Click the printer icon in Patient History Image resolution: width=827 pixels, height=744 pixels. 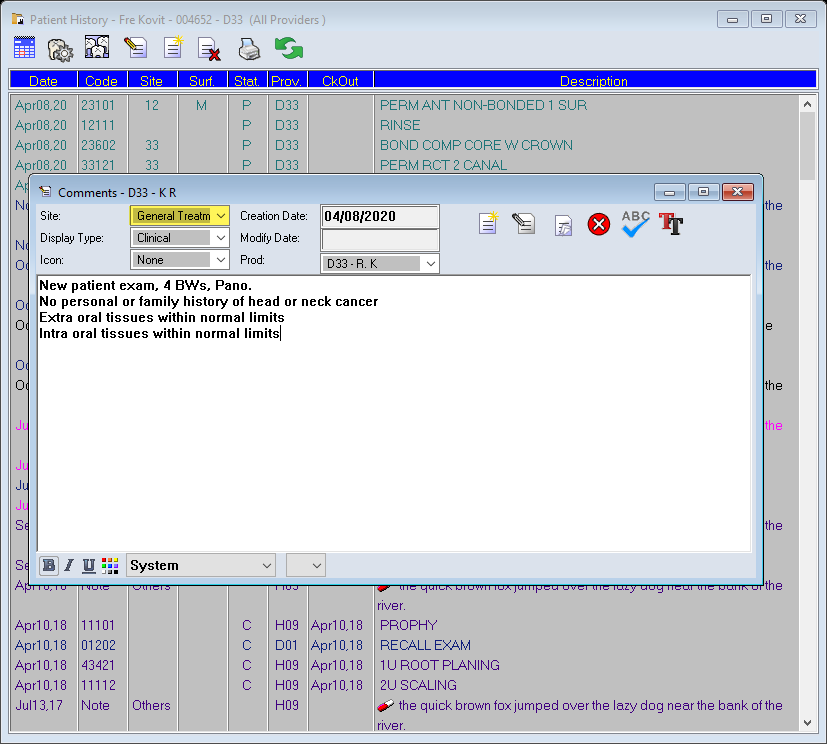tap(248, 48)
